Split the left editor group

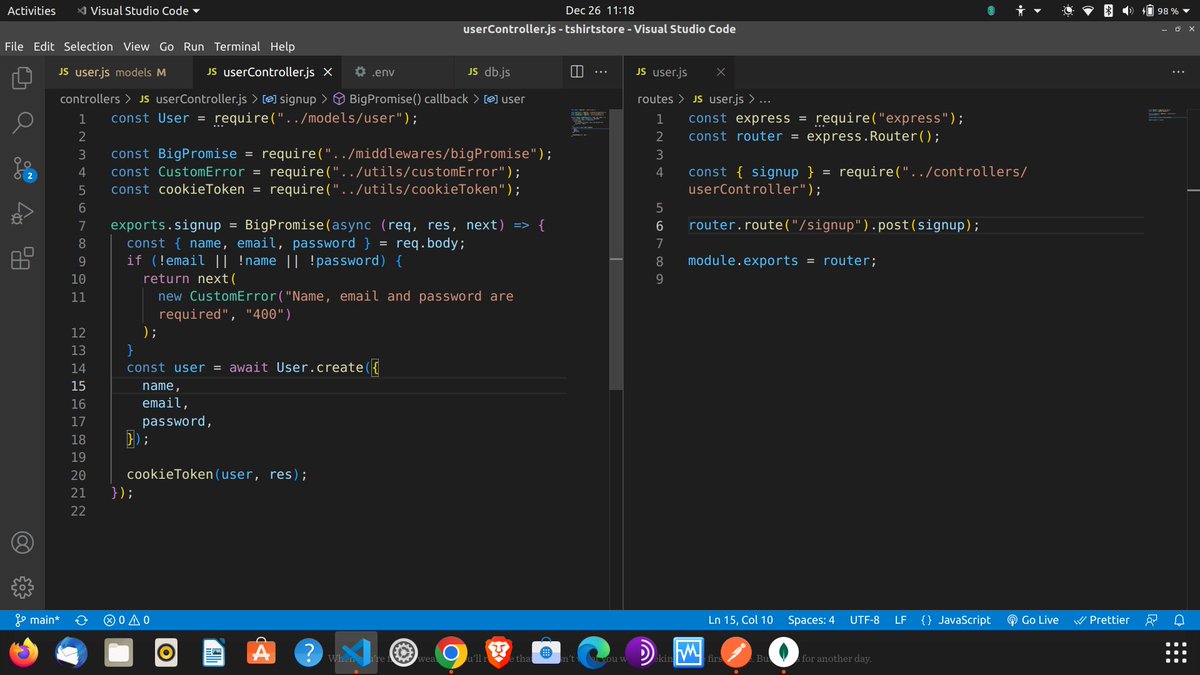[577, 72]
